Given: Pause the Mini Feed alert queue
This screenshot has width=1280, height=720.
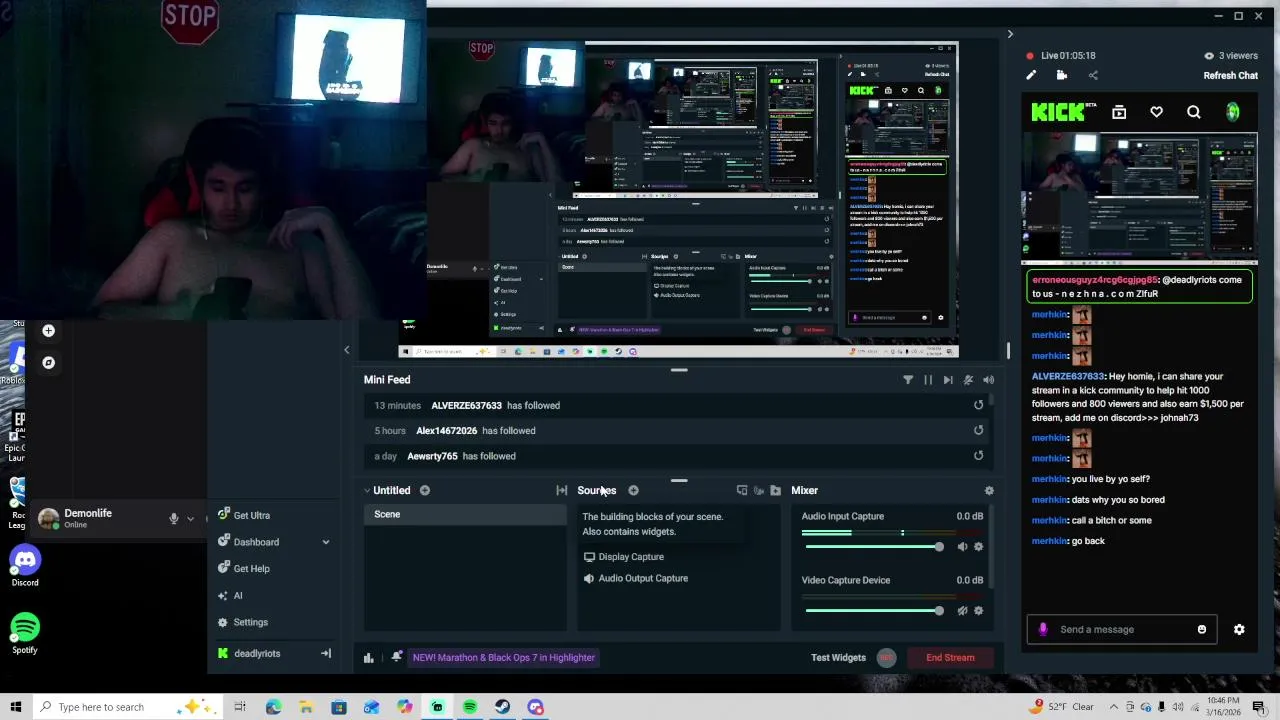Looking at the screenshot, I should pyautogui.click(x=928, y=380).
